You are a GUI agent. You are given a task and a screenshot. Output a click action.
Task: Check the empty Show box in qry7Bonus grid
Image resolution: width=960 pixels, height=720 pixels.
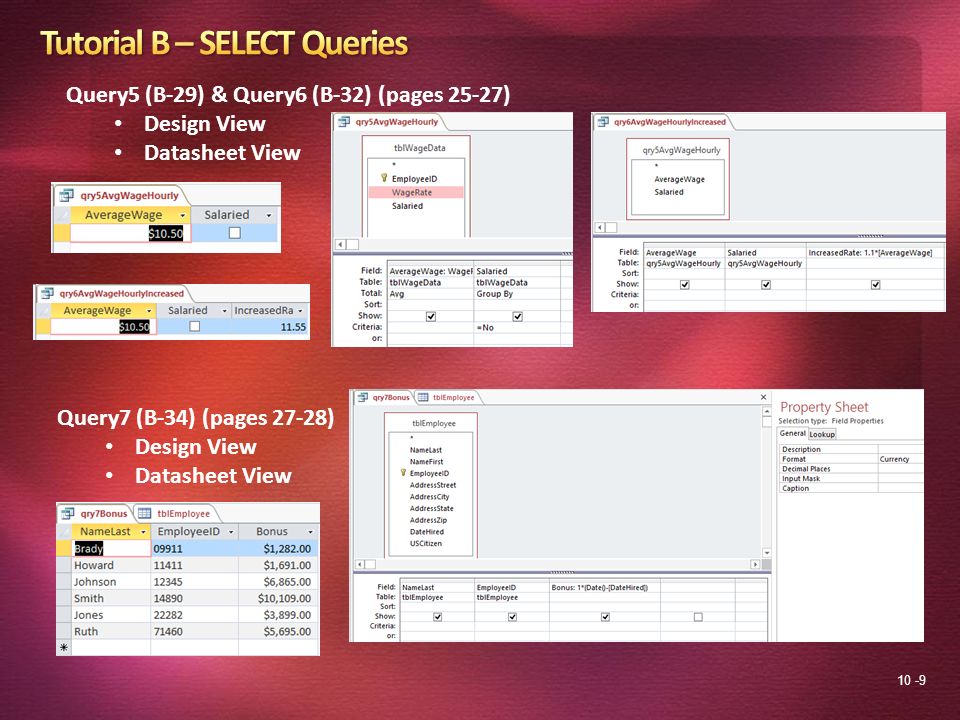(x=698, y=617)
